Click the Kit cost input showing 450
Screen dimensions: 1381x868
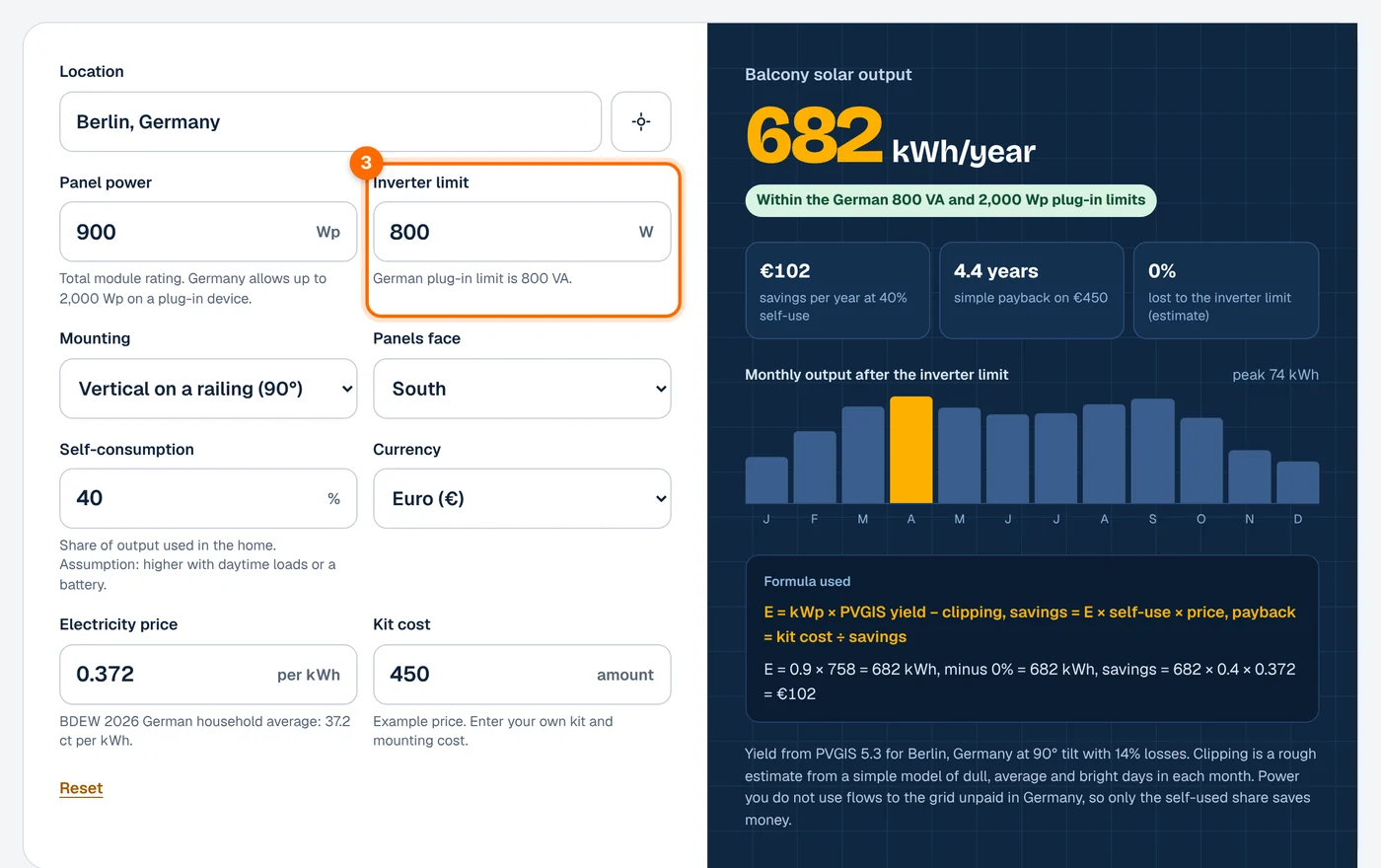tap(522, 675)
